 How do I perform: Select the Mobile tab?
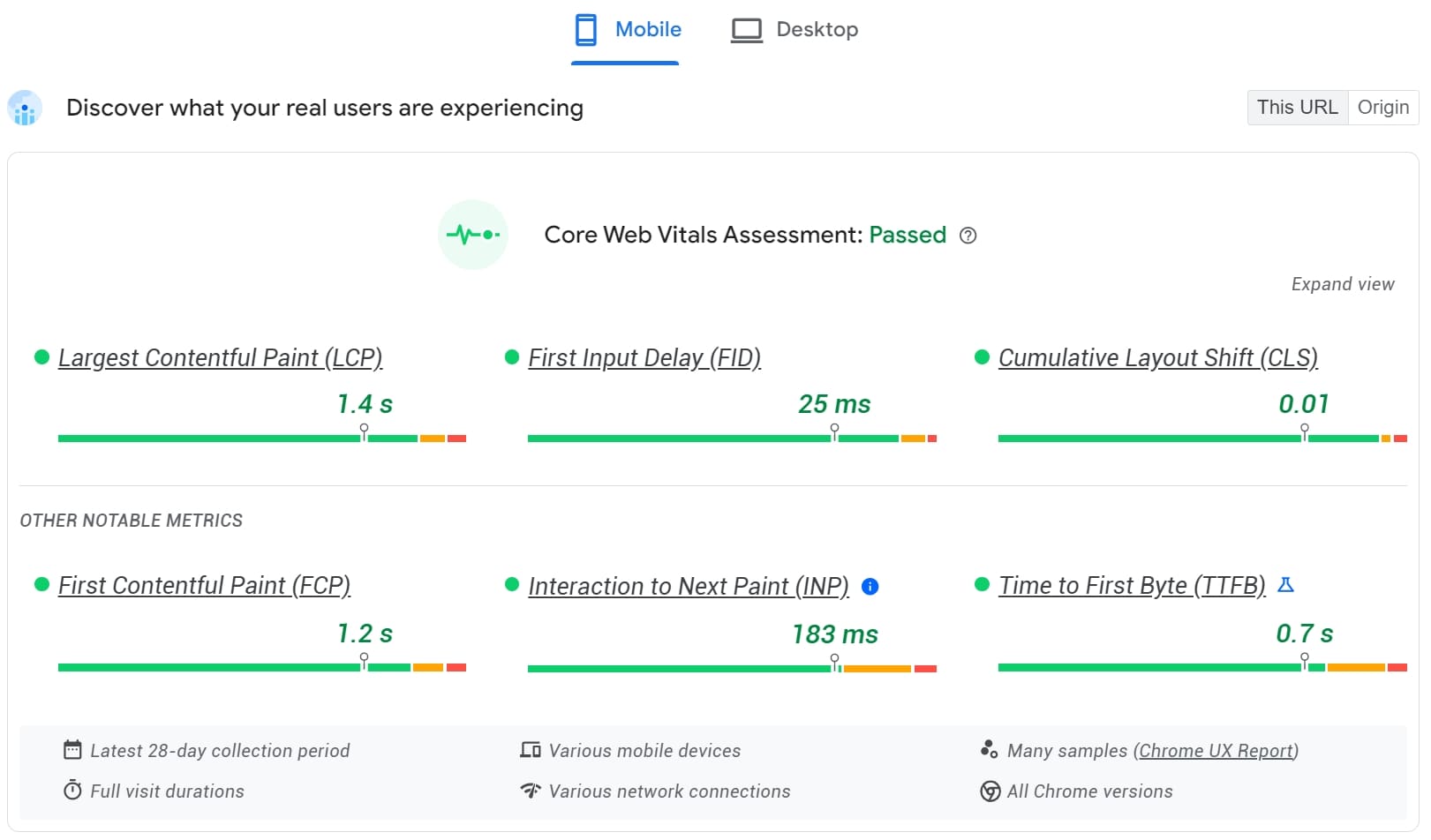(647, 29)
